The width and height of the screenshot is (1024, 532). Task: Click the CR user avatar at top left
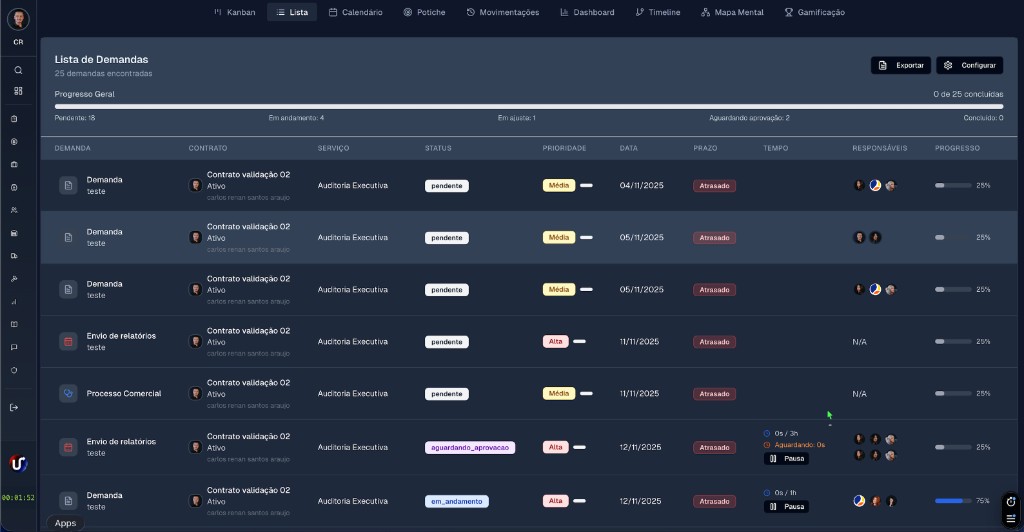(x=18, y=19)
